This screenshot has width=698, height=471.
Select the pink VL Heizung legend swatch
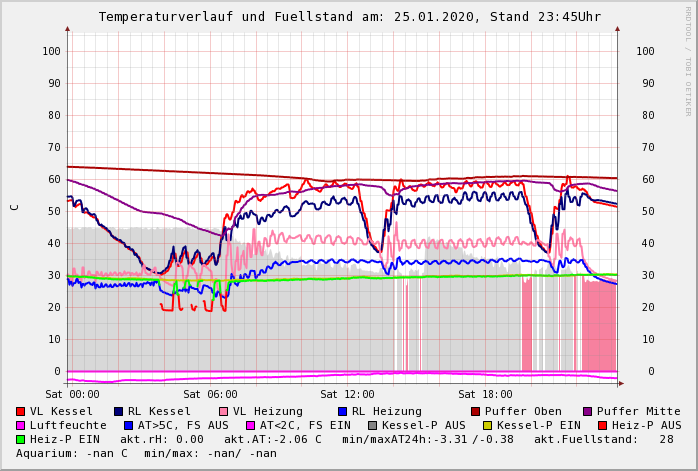click(x=223, y=411)
